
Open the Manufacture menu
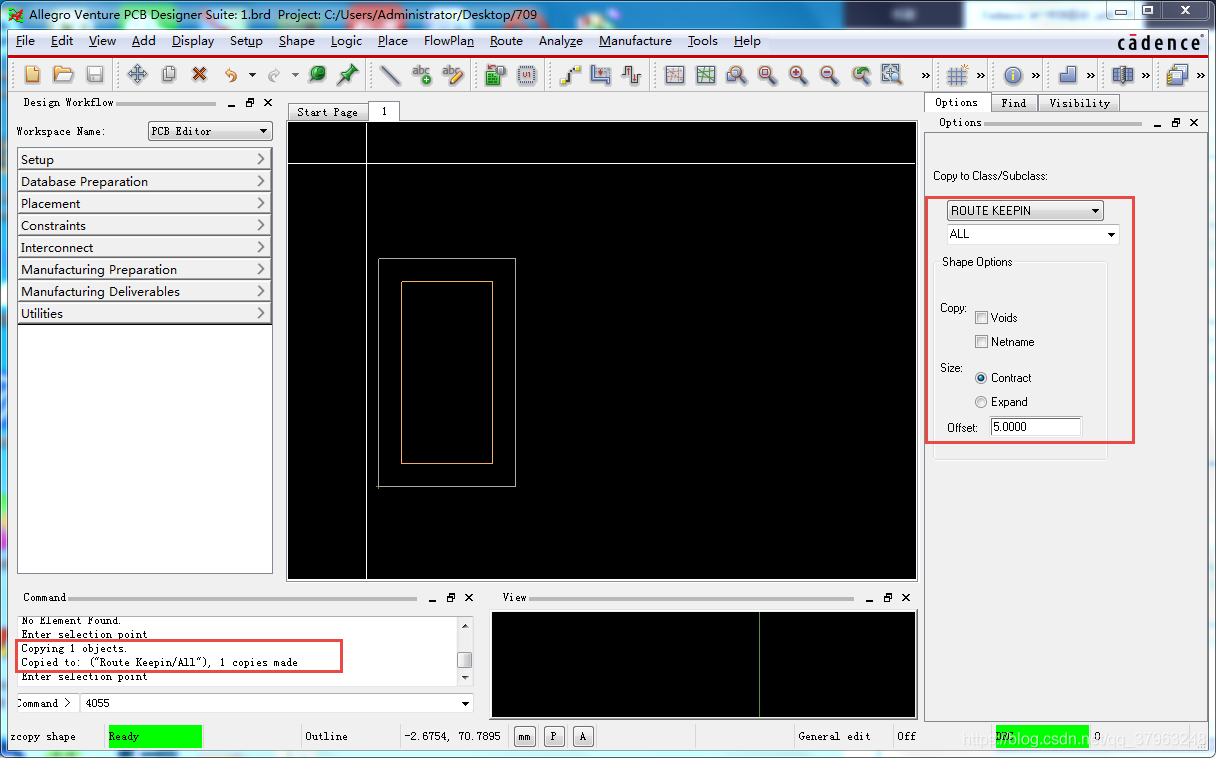(x=635, y=41)
